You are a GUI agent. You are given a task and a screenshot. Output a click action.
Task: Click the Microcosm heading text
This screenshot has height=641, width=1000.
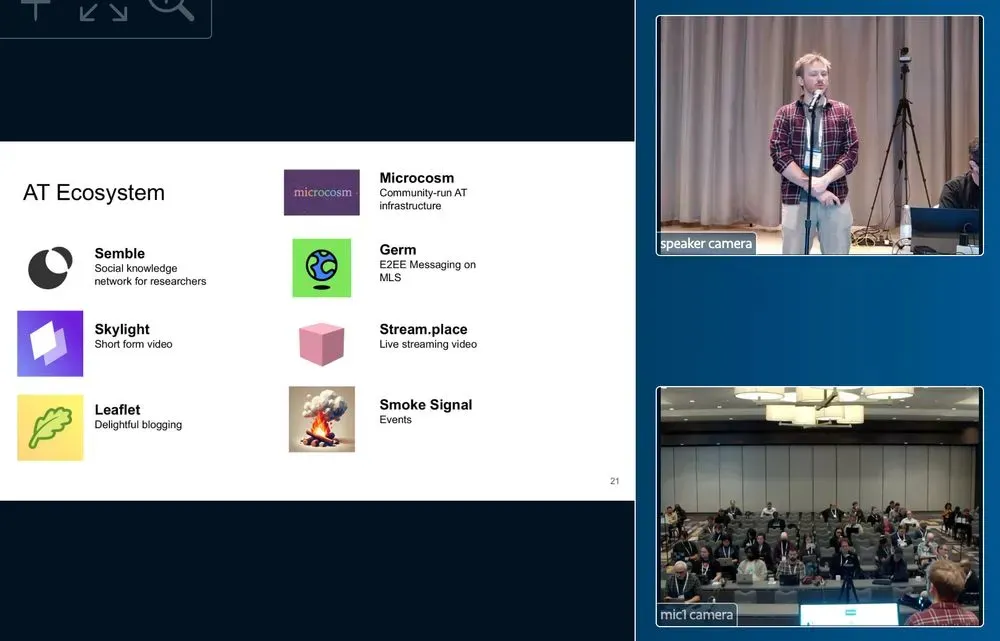tap(416, 178)
